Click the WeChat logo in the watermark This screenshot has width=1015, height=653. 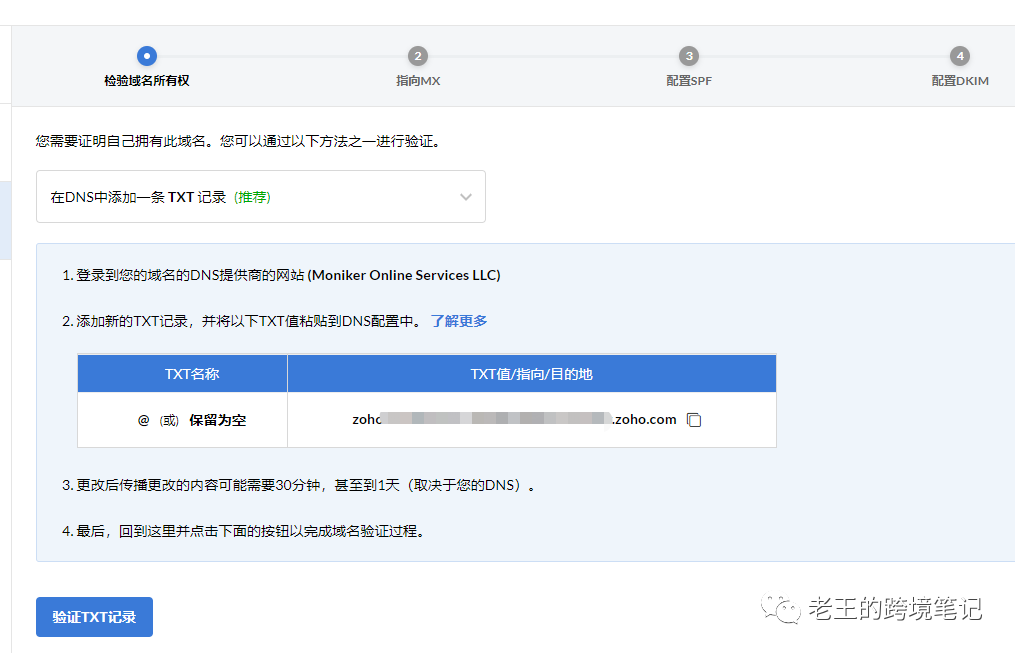point(781,608)
